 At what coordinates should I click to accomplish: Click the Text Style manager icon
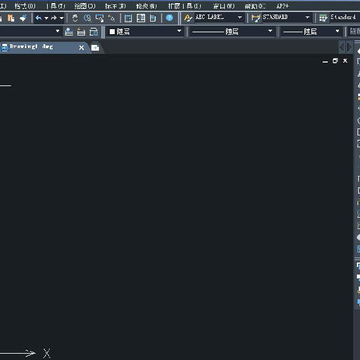tap(188, 18)
